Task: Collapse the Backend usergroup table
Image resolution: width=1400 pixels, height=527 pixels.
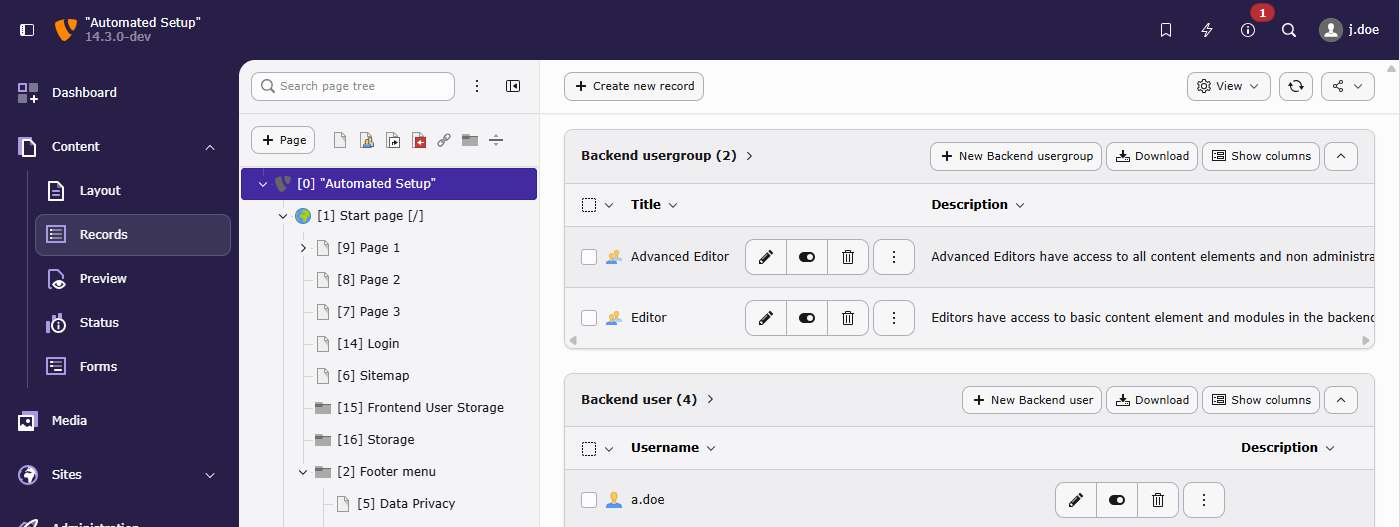Action: [1341, 156]
